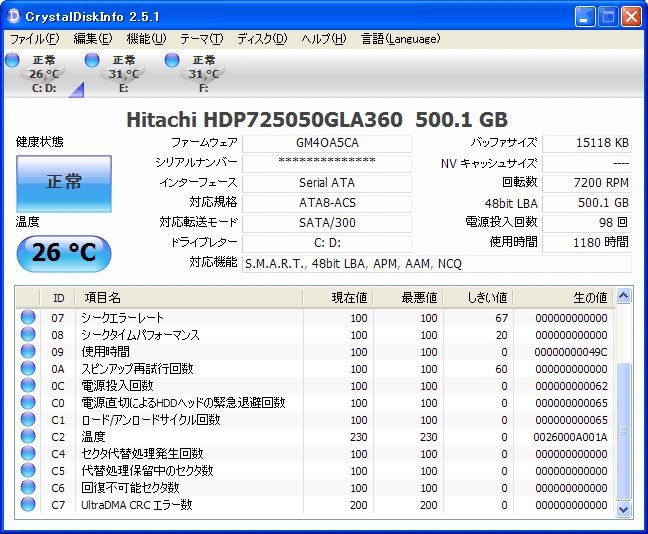The width and height of the screenshot is (648, 534).
Task: Open the ファイル(F) menu
Action: (33, 39)
